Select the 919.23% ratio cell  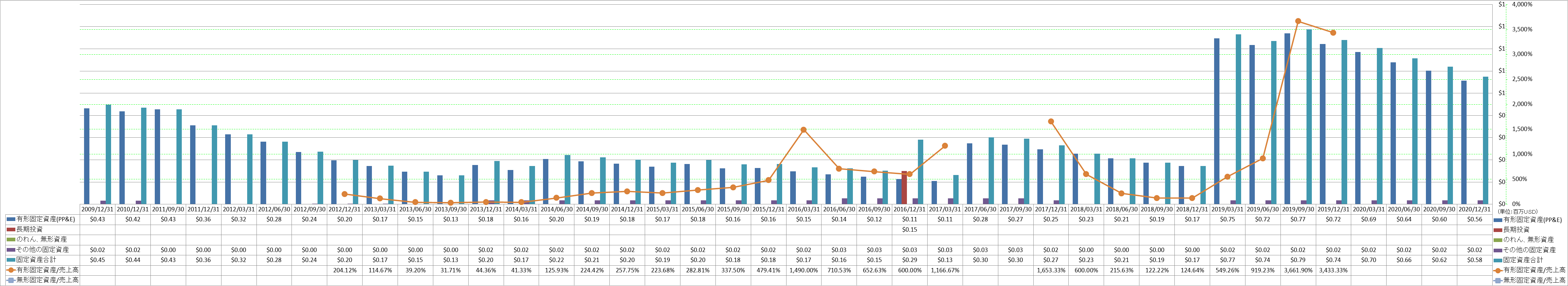pyautogui.click(x=1262, y=270)
